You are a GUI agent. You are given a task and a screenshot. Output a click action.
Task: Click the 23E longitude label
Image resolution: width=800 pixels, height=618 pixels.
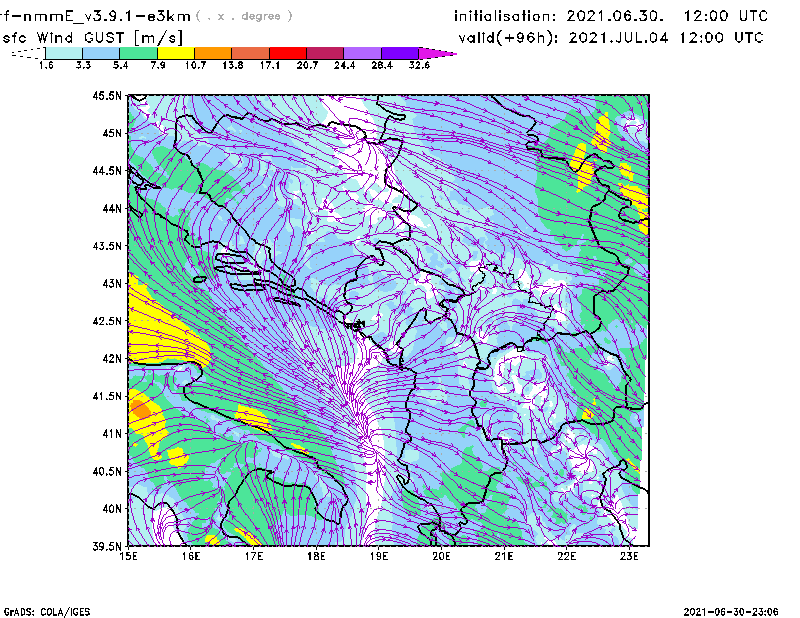click(x=629, y=556)
